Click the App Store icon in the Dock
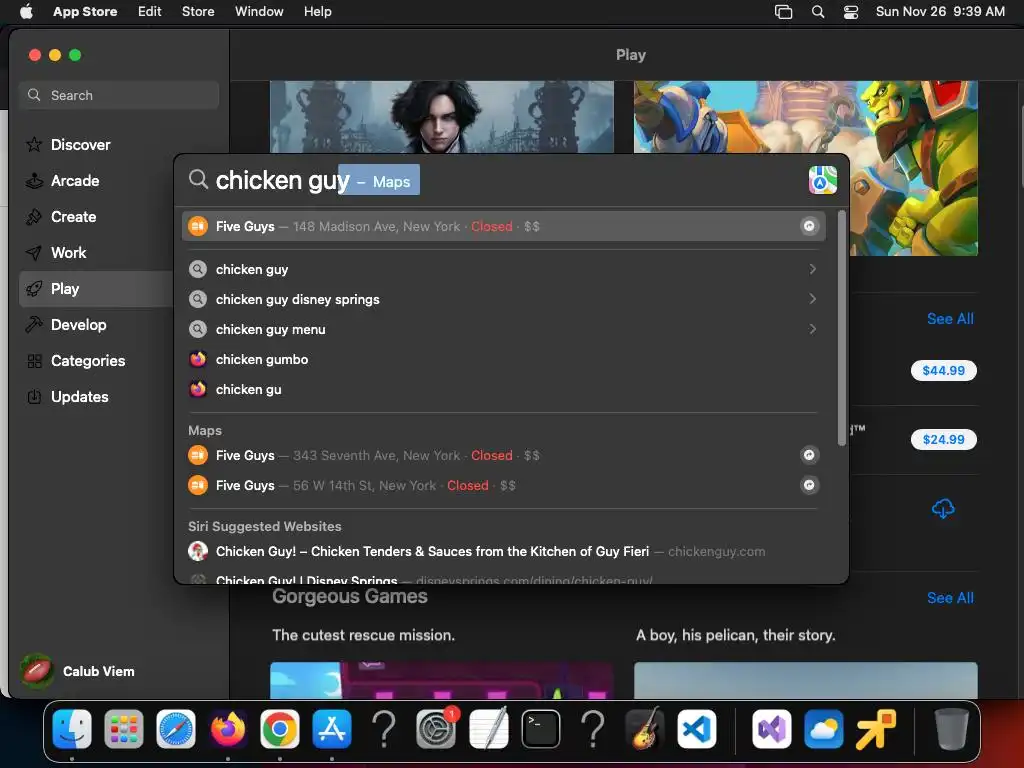The width and height of the screenshot is (1024, 768). [332, 728]
